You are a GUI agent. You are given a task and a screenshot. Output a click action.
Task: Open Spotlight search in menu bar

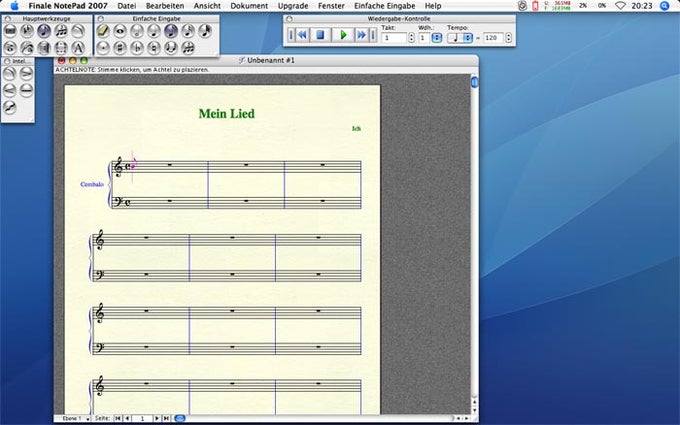[664, 6]
